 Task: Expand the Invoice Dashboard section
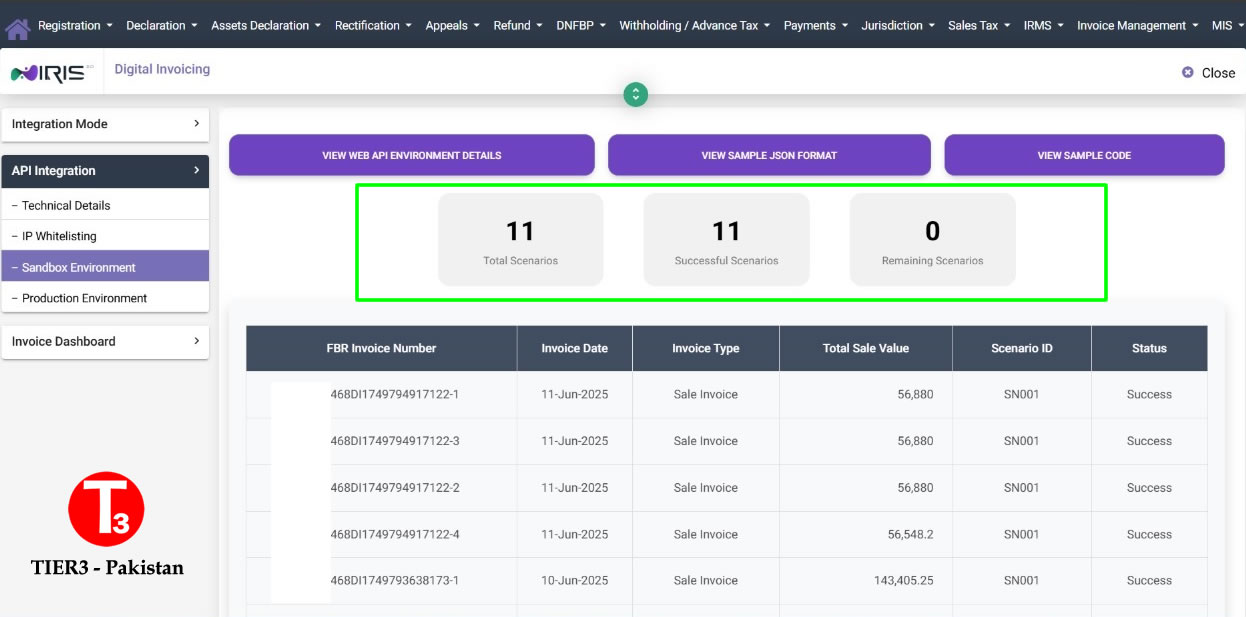(105, 342)
